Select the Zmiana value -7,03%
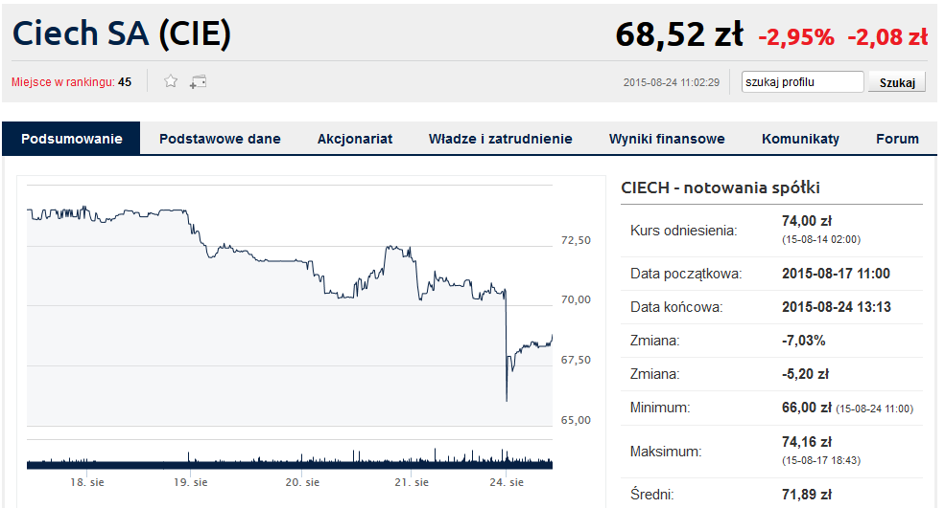 click(x=803, y=340)
